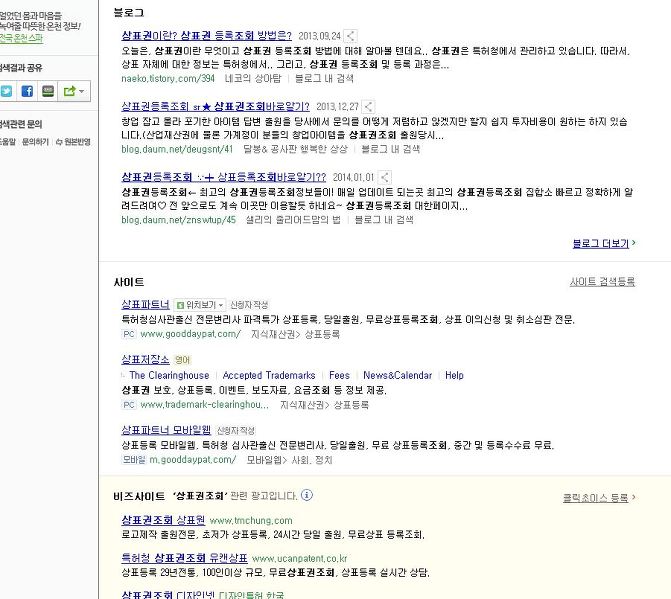Viewport: 671px width, 599px height.
Task: Click 블로그 내 검색 for naeko.tistory.com result
Action: 324,78
